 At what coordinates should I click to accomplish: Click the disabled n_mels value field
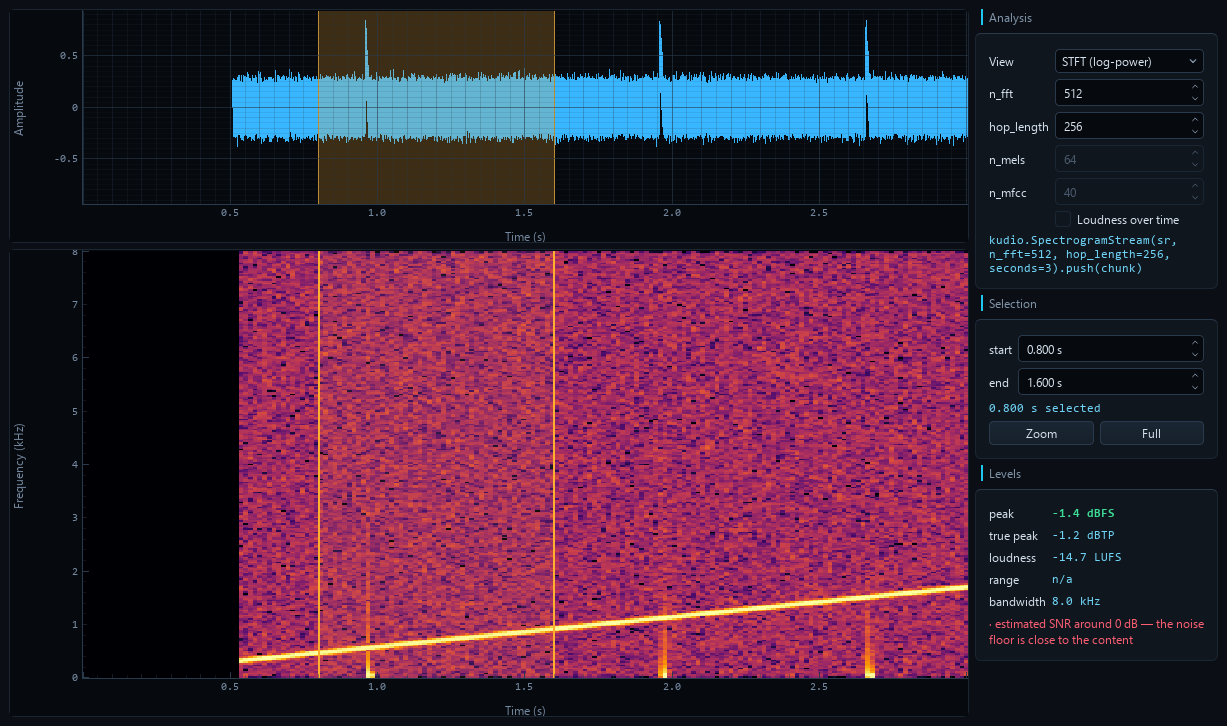pyautogui.click(x=1129, y=158)
